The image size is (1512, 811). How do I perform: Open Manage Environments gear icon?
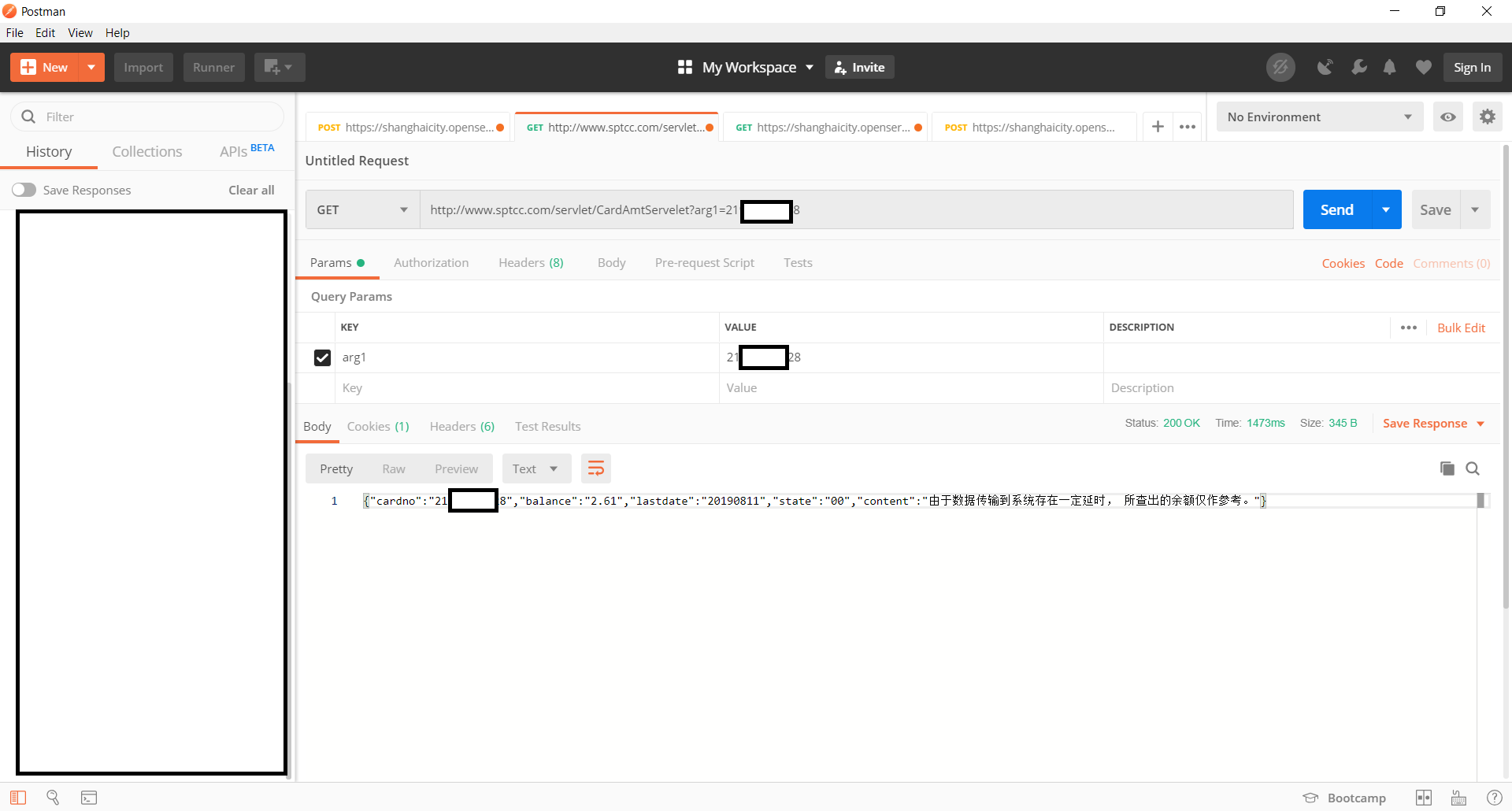[x=1487, y=117]
